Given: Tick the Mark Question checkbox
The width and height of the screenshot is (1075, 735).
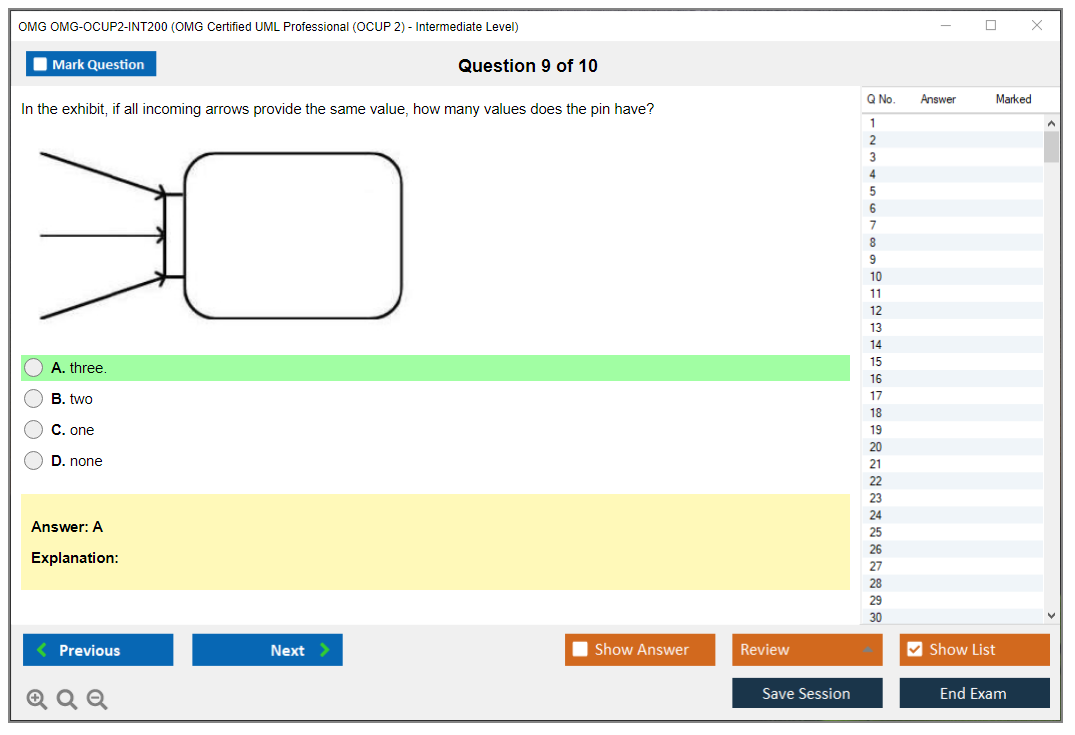Looking at the screenshot, I should 41,65.
